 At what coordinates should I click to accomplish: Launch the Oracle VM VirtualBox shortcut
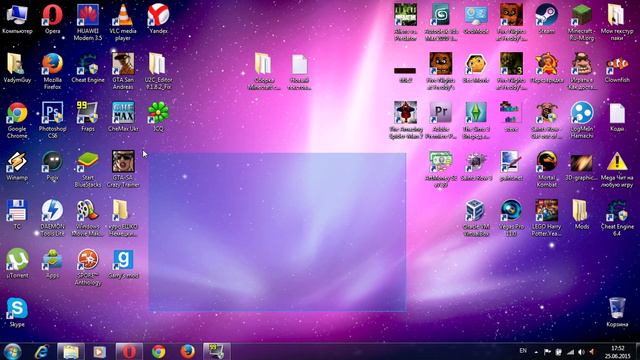click(476, 218)
